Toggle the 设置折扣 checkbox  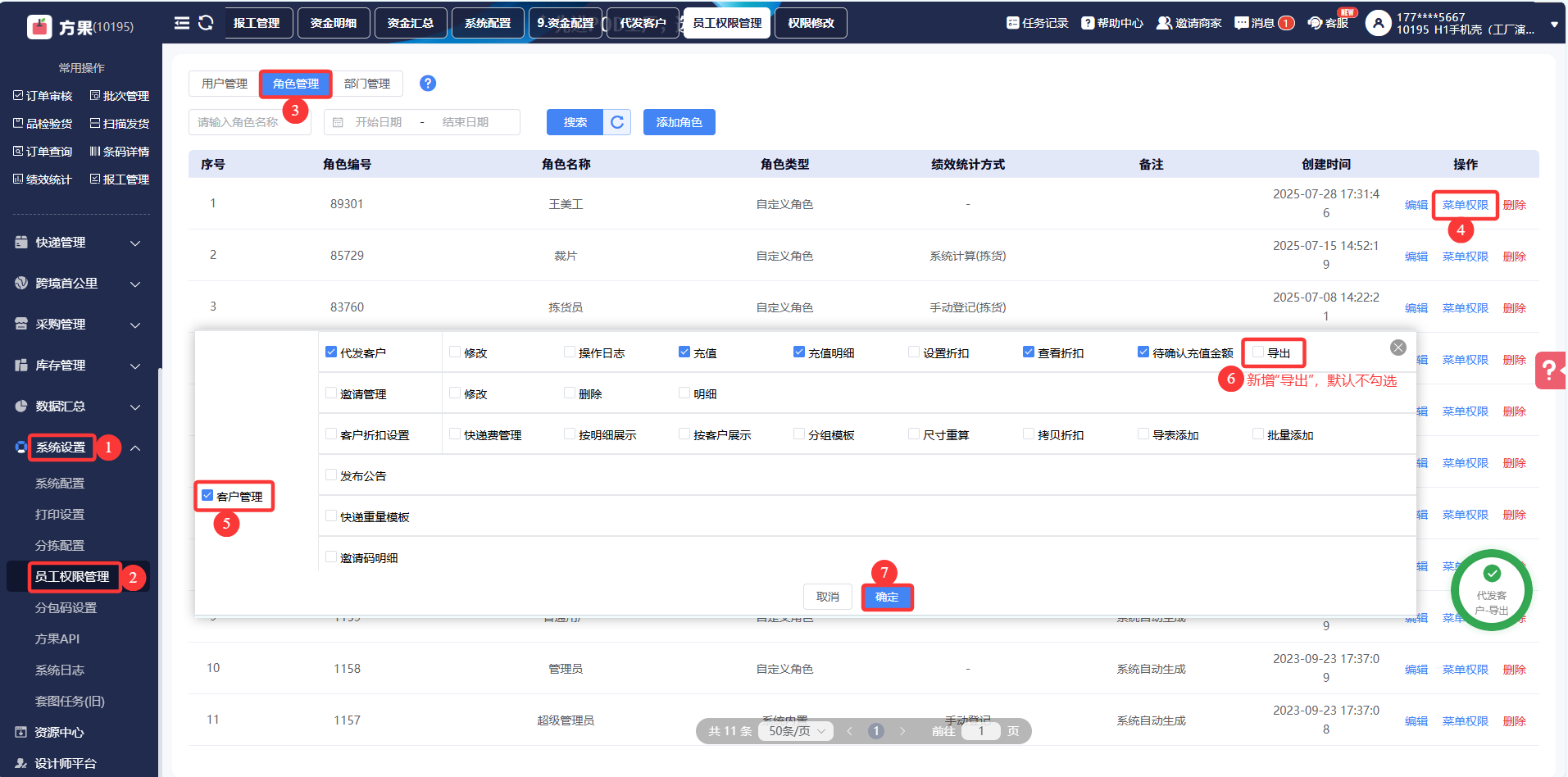tap(914, 352)
